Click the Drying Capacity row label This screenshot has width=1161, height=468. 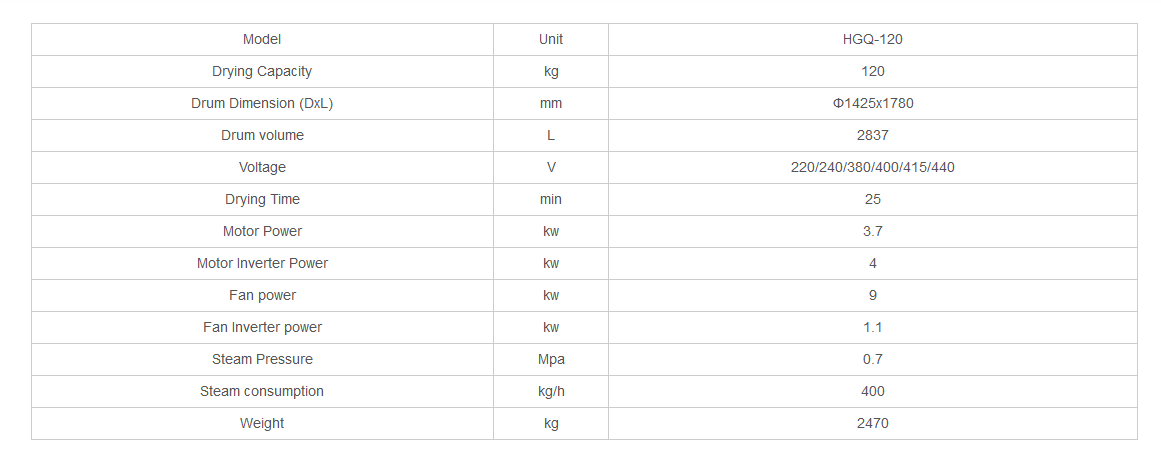pyautogui.click(x=262, y=71)
